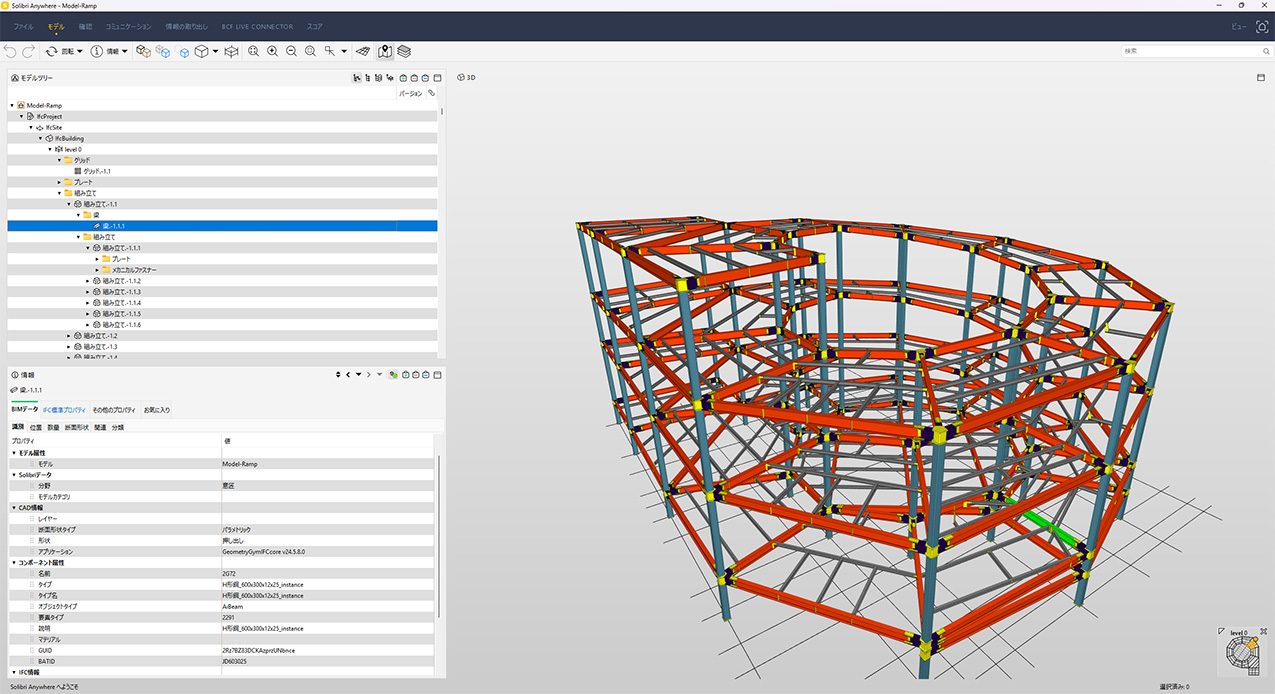Click the fit-to-view zoom icon
This screenshot has width=1275, height=694.
(253, 51)
